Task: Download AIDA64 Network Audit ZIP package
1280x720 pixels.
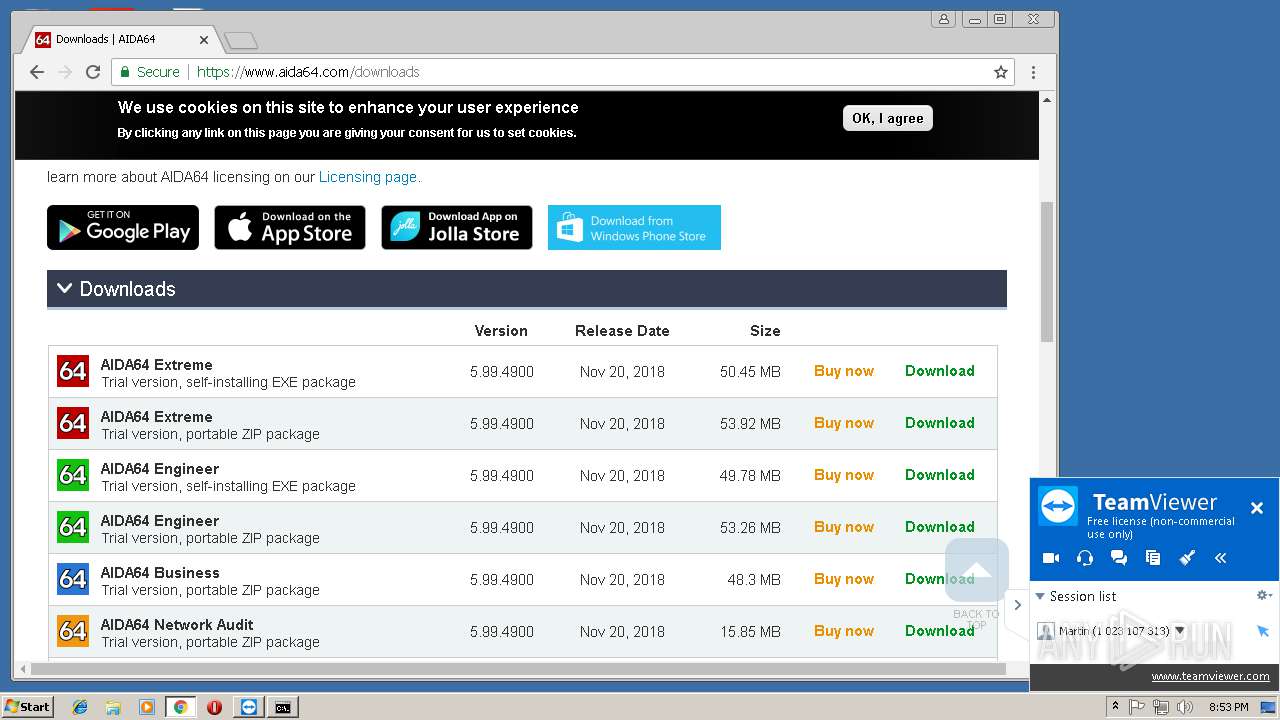Action: (939, 631)
